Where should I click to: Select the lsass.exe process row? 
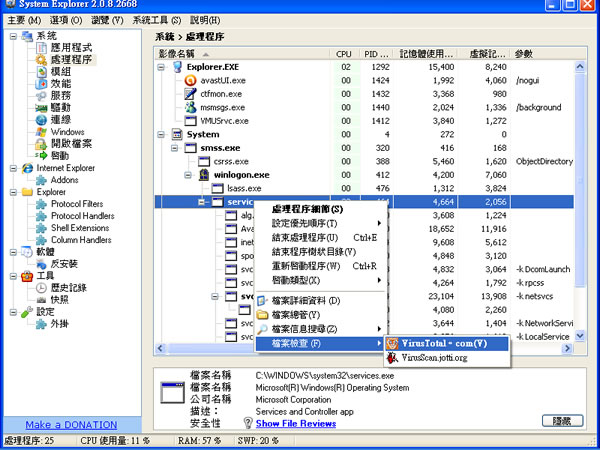click(x=364, y=188)
